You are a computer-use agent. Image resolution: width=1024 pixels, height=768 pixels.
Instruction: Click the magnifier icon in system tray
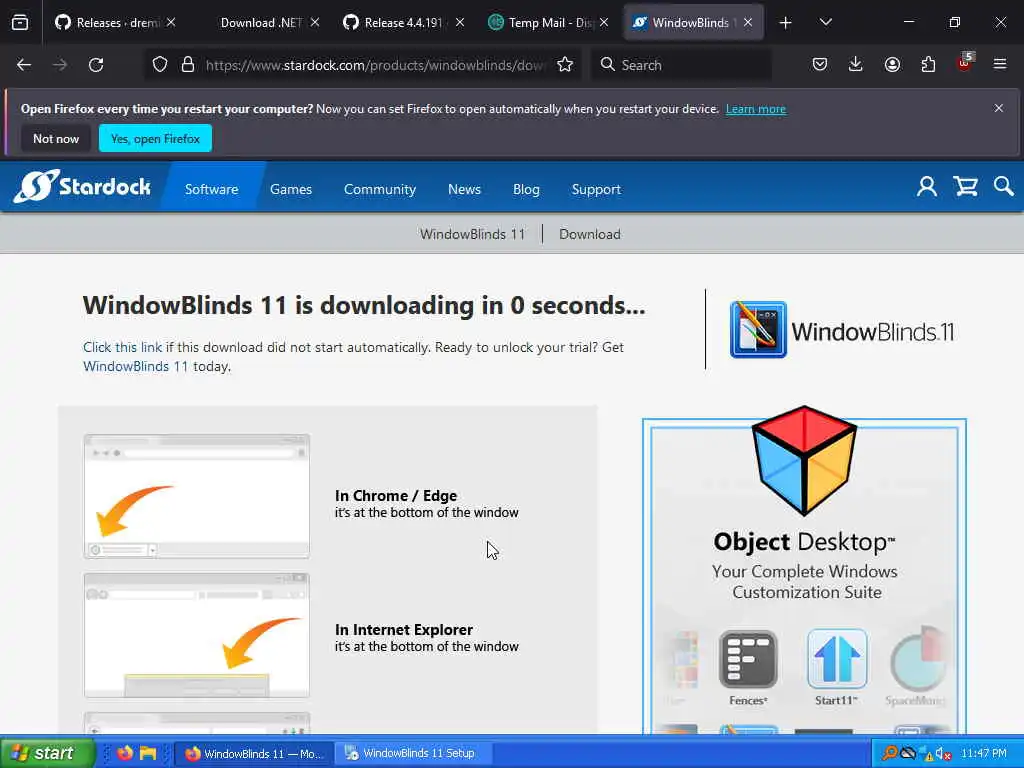pos(889,754)
